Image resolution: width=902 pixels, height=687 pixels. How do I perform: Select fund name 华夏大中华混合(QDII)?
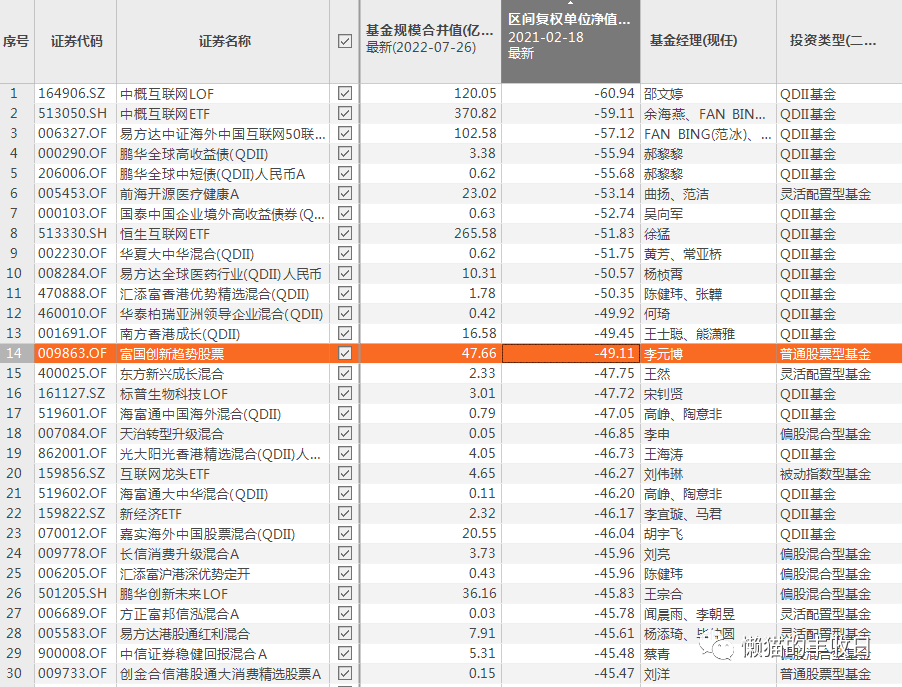(x=187, y=254)
